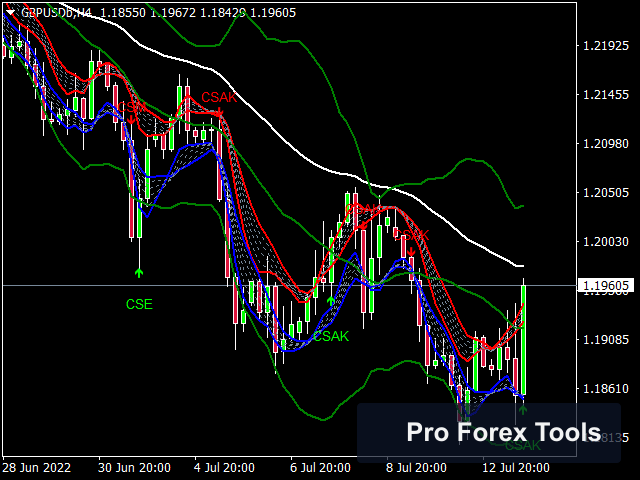Click price axis label 1.20980
The height and width of the screenshot is (480, 640).
(x=606, y=144)
